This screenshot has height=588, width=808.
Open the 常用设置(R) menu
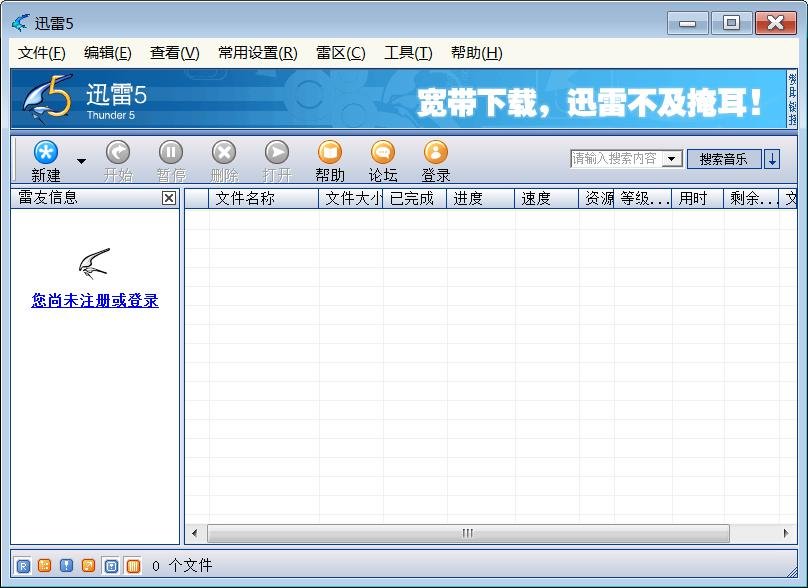pyautogui.click(x=258, y=53)
